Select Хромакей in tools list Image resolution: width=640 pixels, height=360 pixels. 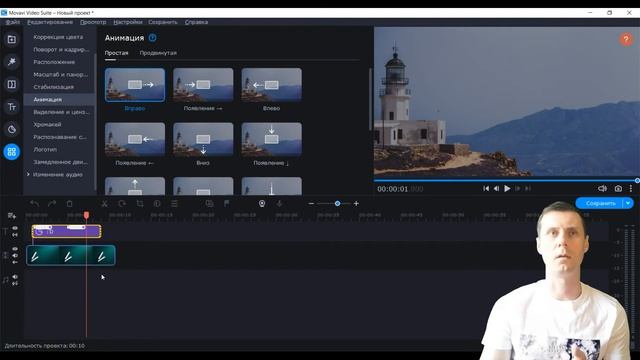[x=47, y=124]
